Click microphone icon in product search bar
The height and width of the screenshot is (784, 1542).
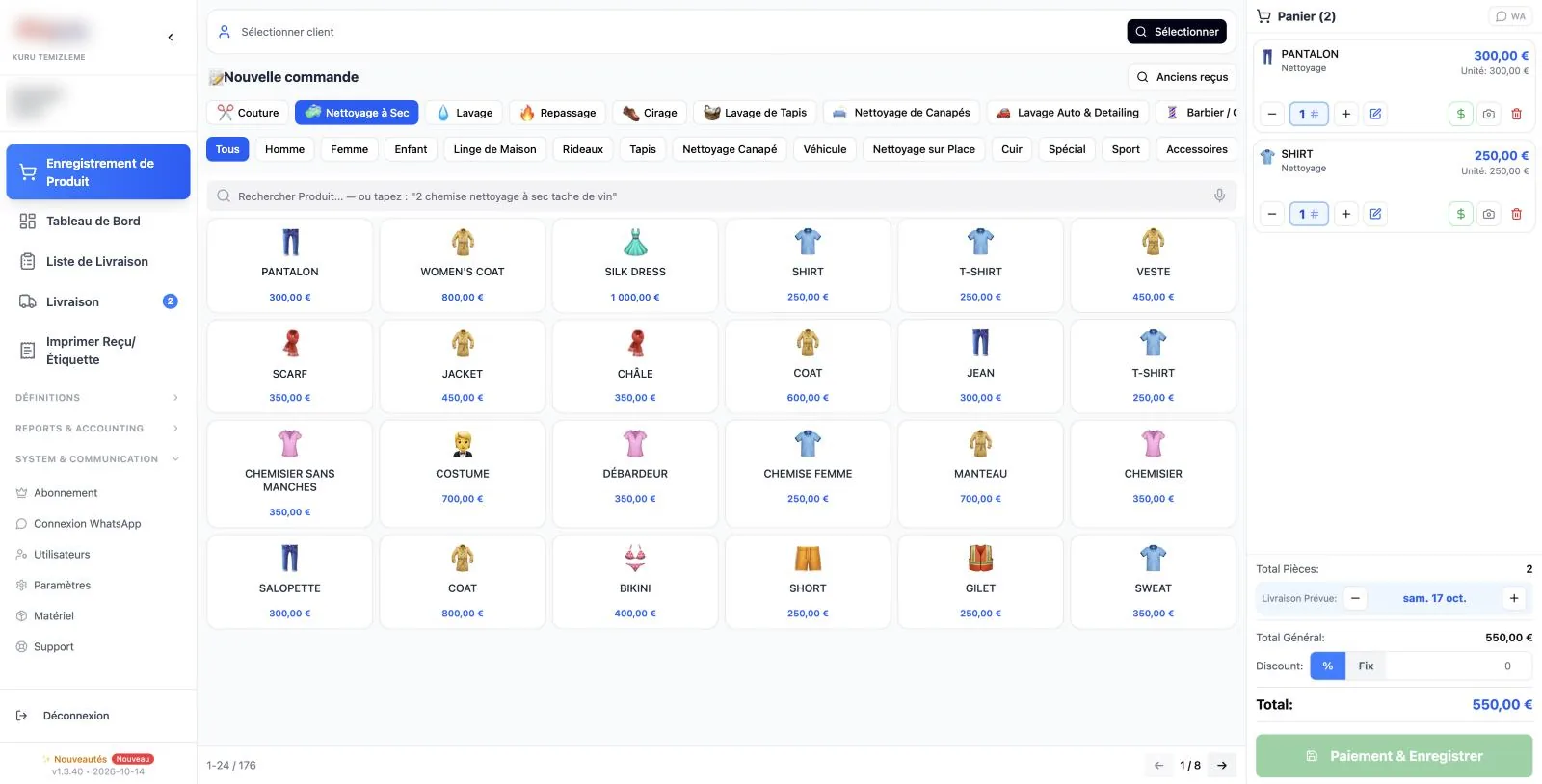tap(1219, 196)
